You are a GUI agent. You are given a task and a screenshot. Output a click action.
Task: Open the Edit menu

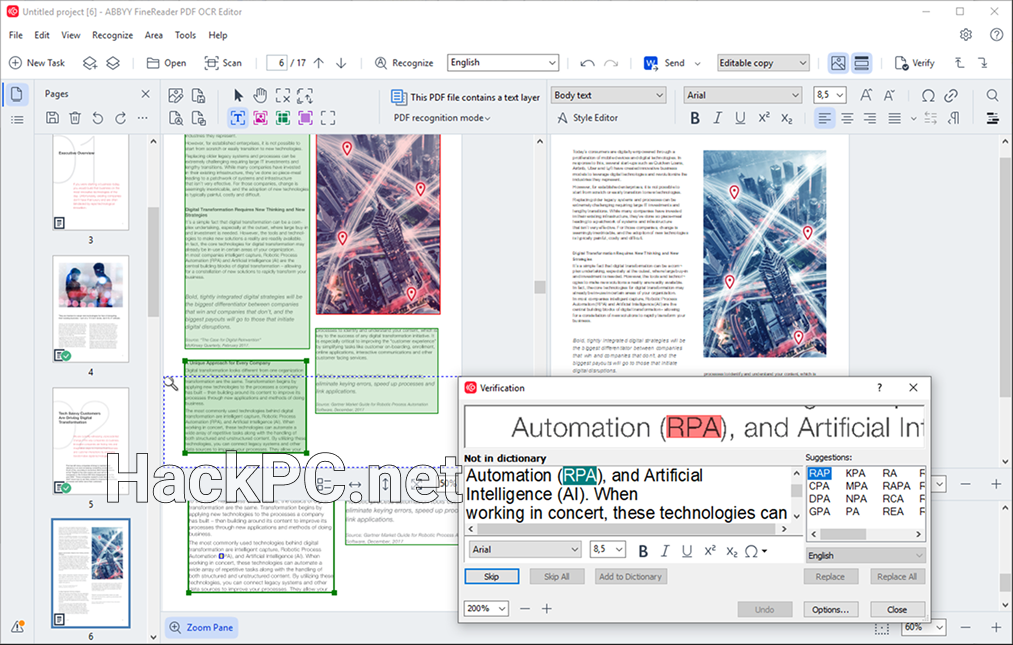[42, 35]
